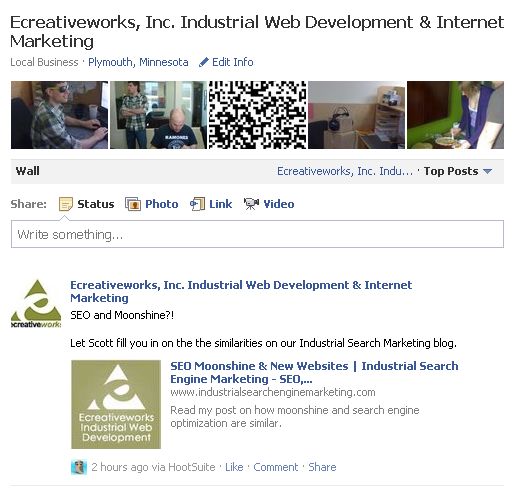Expand the Top Posts dropdown arrow
The height and width of the screenshot is (488, 517).
pyautogui.click(x=487, y=171)
